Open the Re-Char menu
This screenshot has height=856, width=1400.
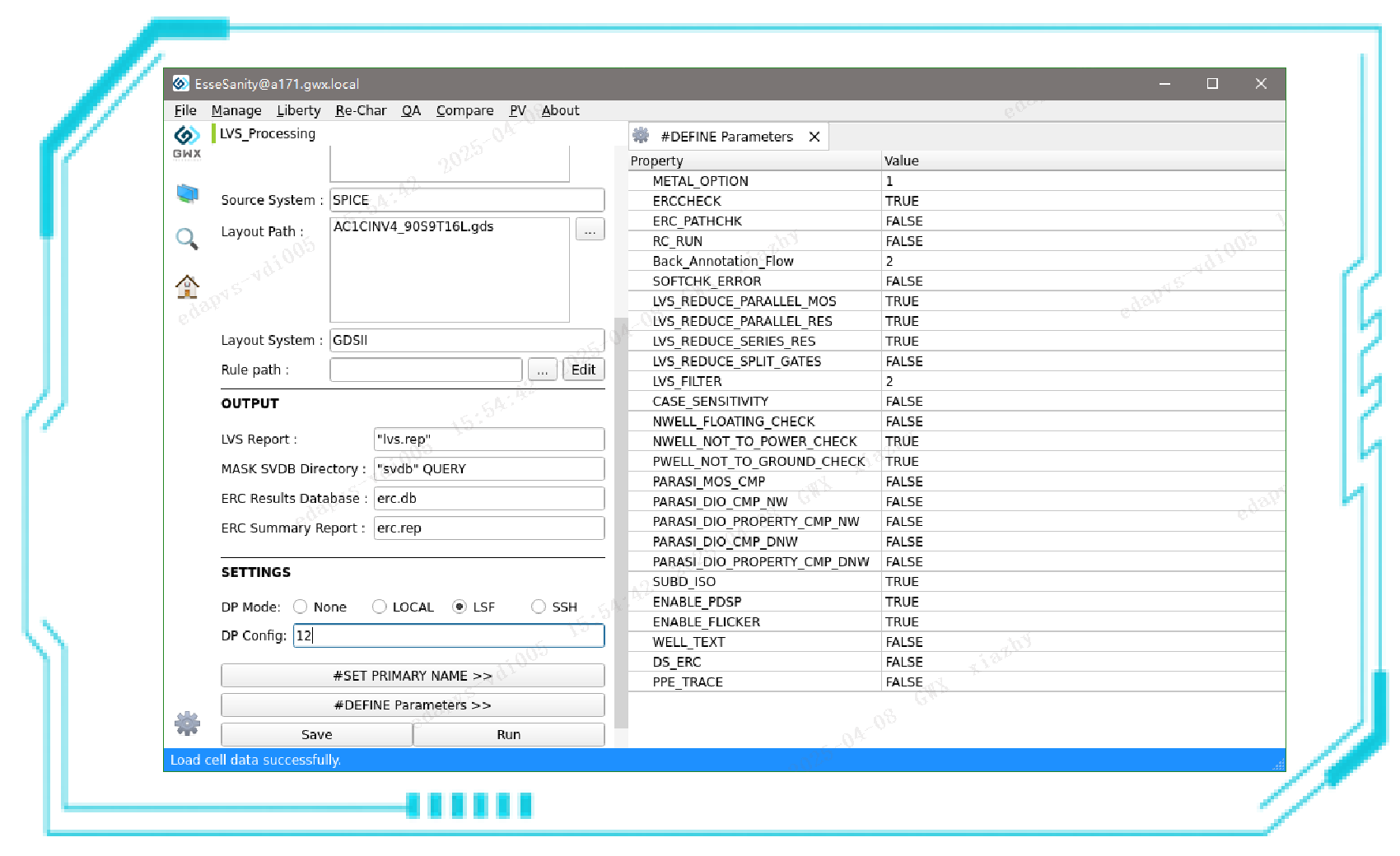point(361,110)
